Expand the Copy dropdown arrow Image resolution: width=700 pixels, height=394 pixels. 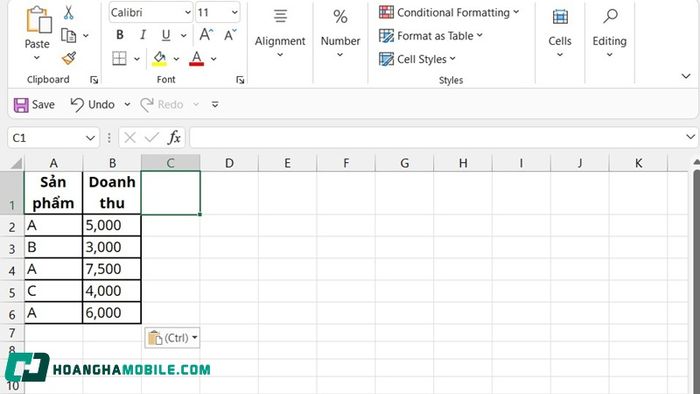[x=86, y=35]
